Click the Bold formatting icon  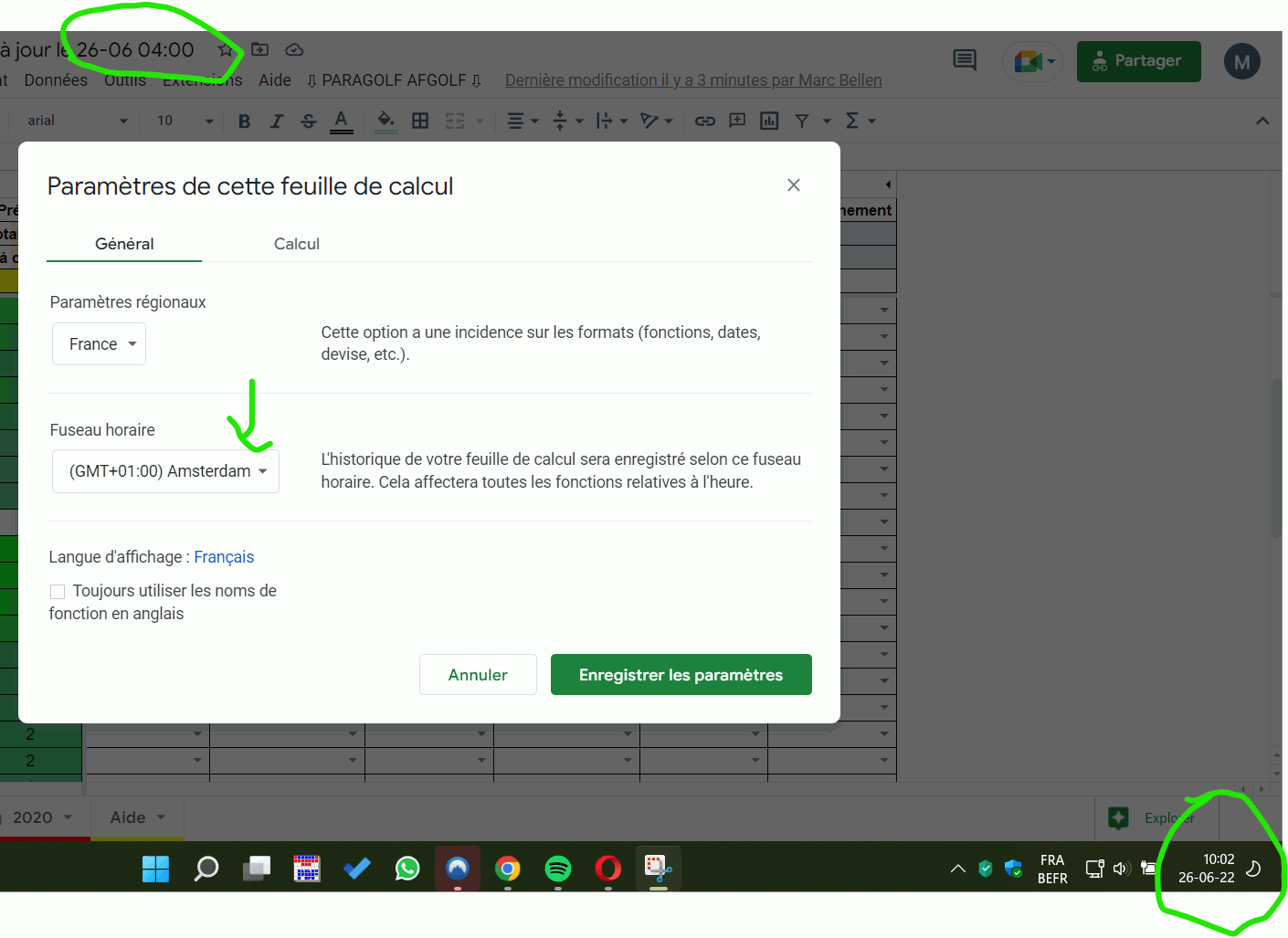pos(244,121)
